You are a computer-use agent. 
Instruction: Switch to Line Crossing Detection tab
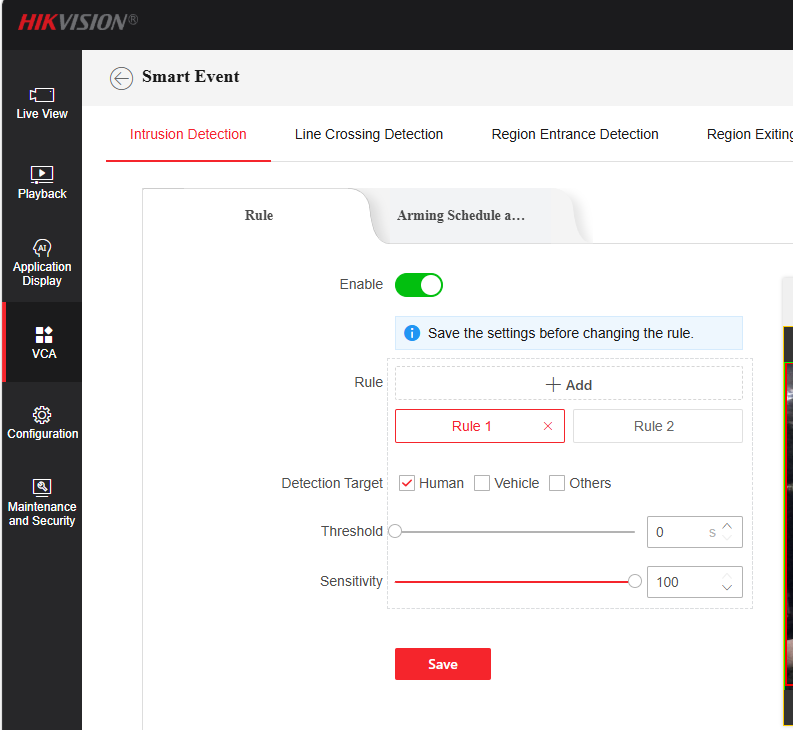(369, 134)
